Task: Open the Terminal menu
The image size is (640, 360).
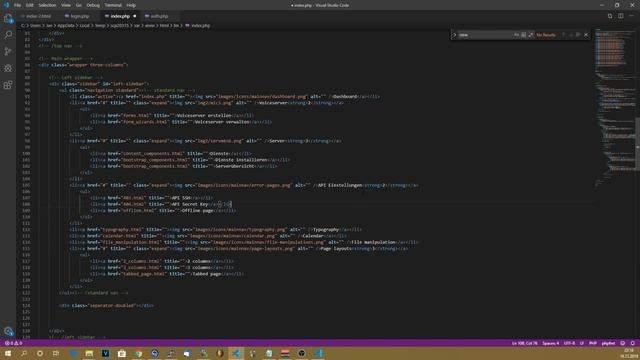Action: [113, 5]
